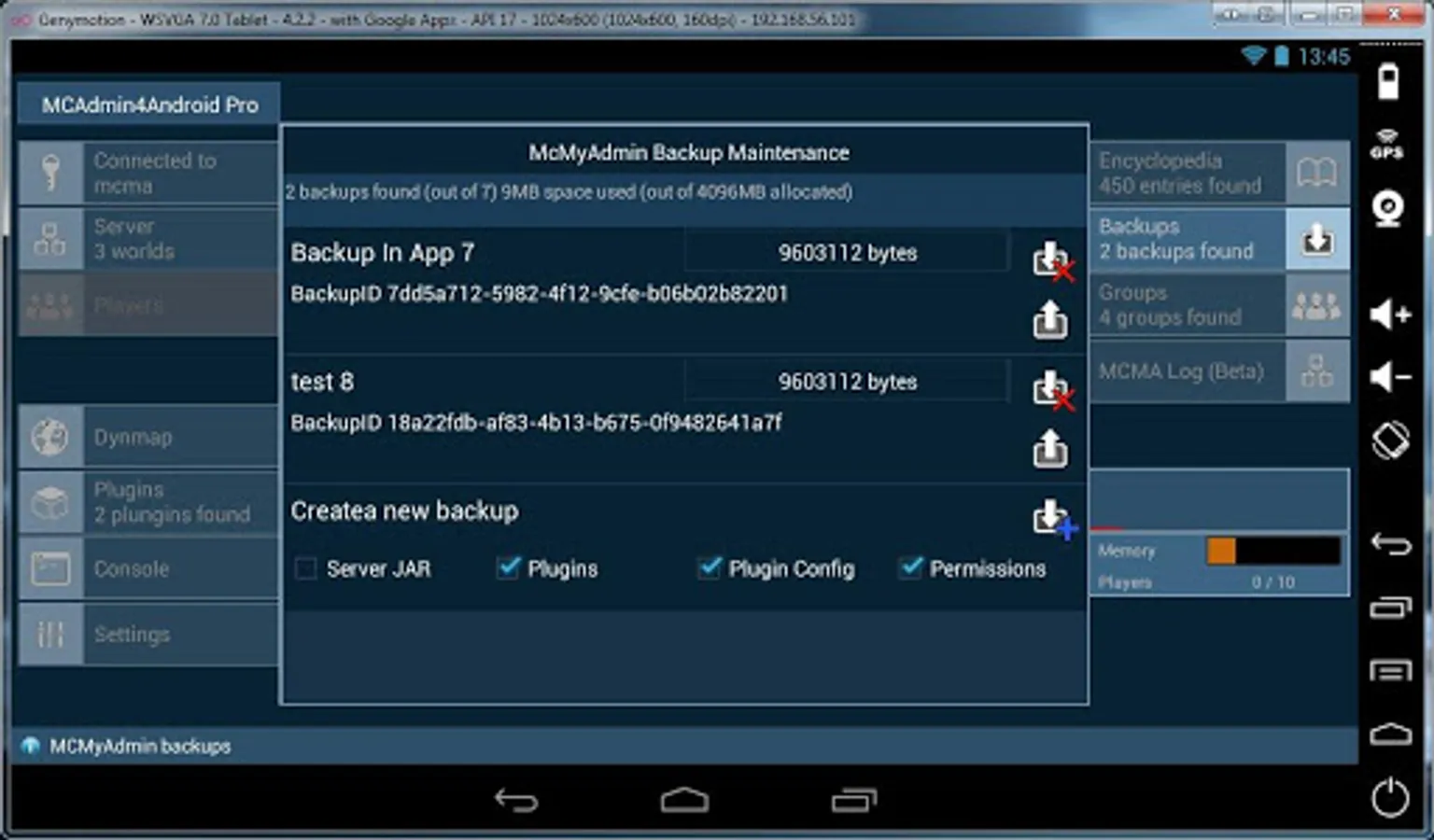The image size is (1434, 840).
Task: Click Genymotion sidebar back arrow
Action: coord(1390,543)
